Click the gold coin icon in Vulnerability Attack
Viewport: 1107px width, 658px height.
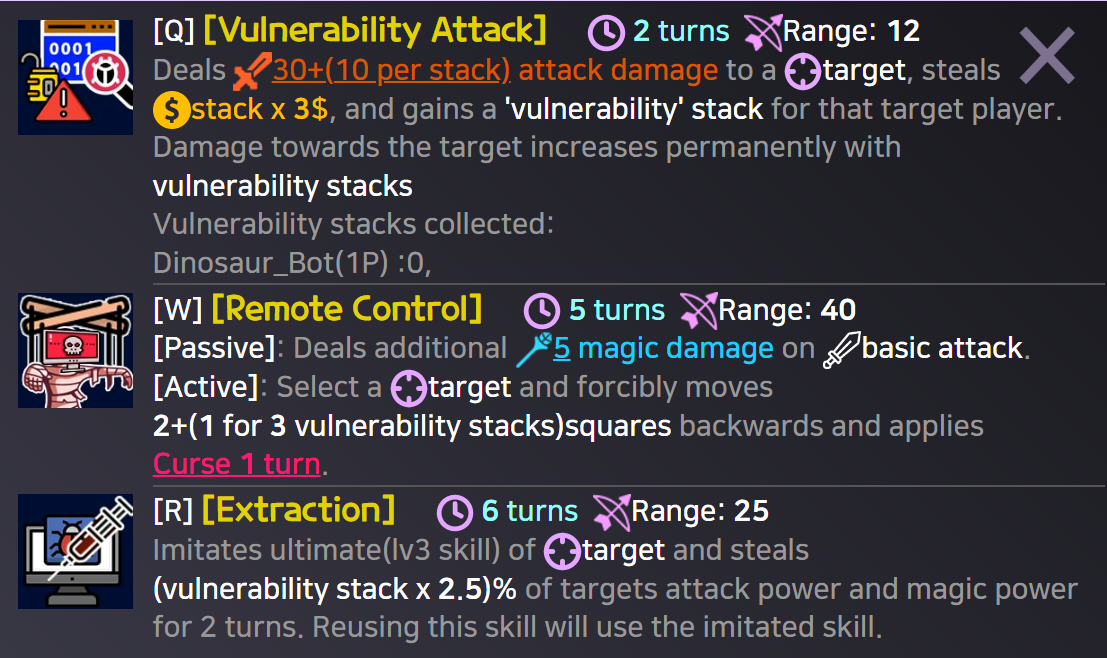(170, 107)
